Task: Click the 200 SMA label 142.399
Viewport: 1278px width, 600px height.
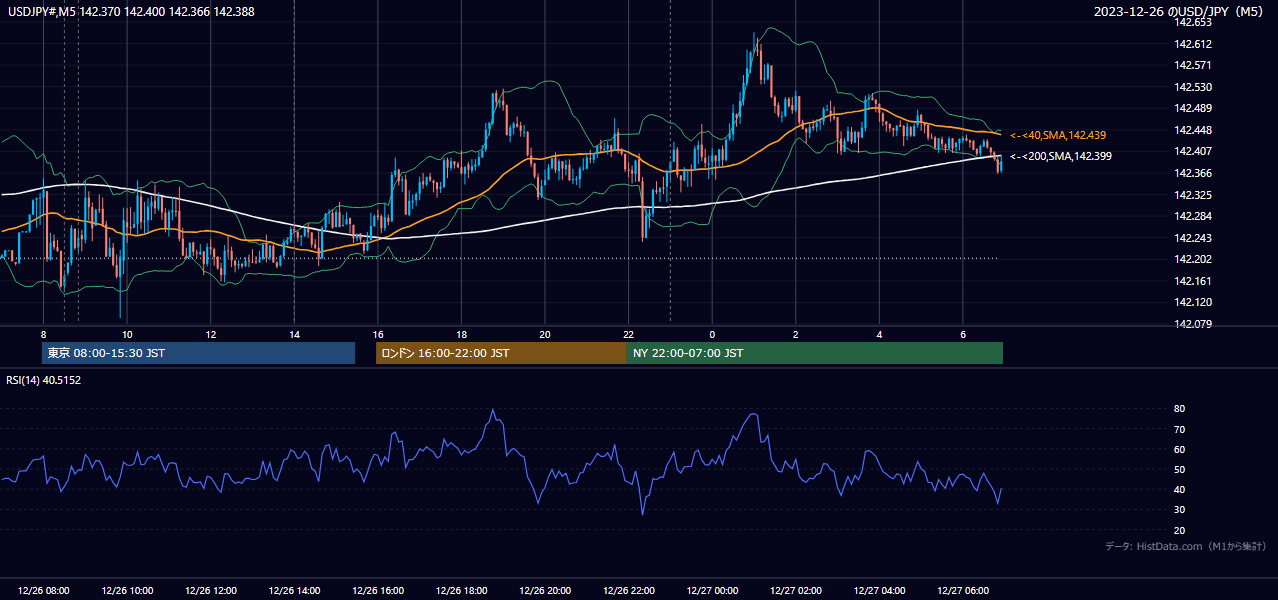Action: click(1061, 156)
